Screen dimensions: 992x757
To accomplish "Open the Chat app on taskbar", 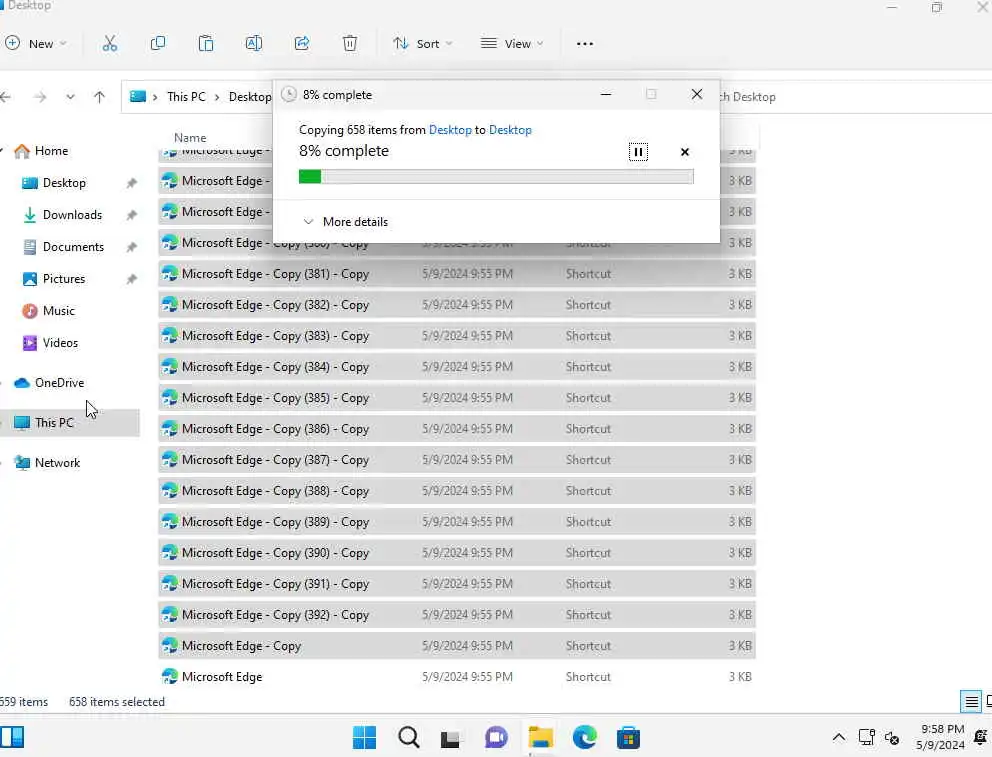I will [496, 737].
